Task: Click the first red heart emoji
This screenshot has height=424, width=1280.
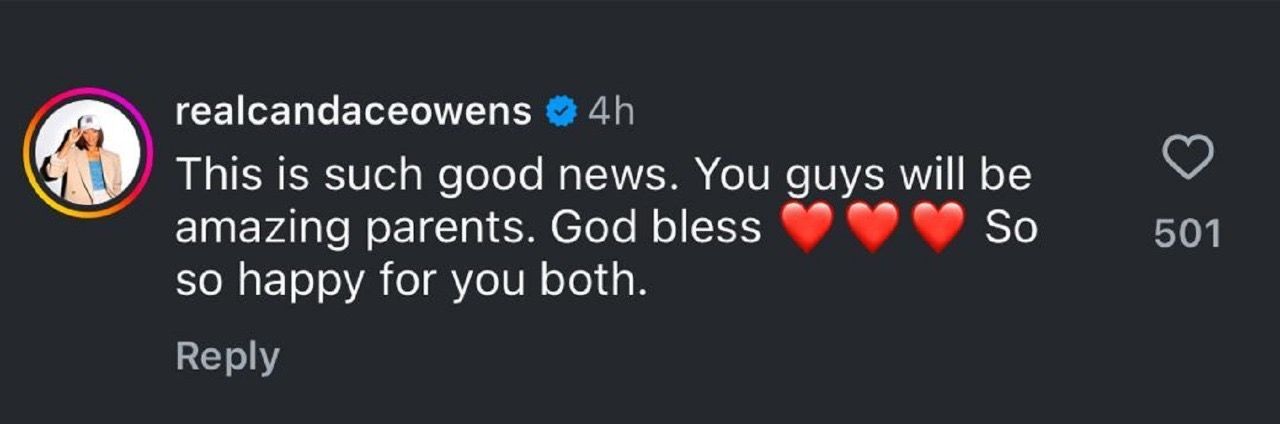Action: [806, 229]
